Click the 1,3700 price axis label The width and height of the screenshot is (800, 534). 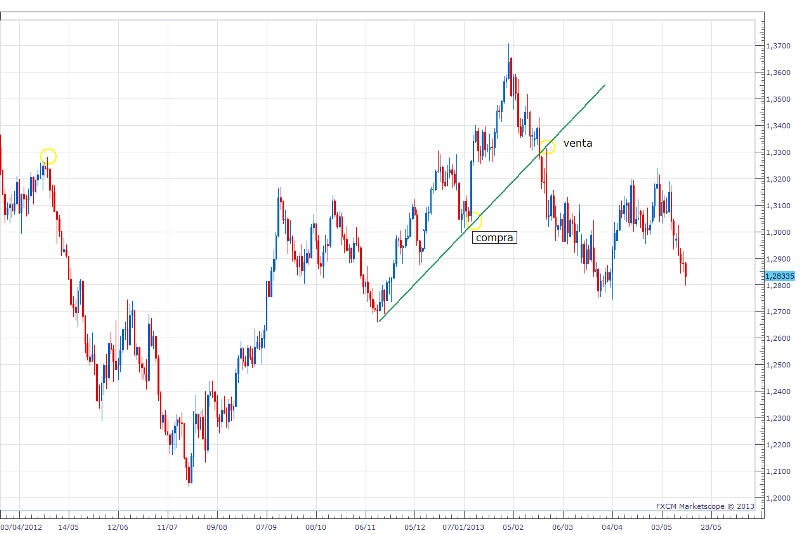[x=779, y=46]
